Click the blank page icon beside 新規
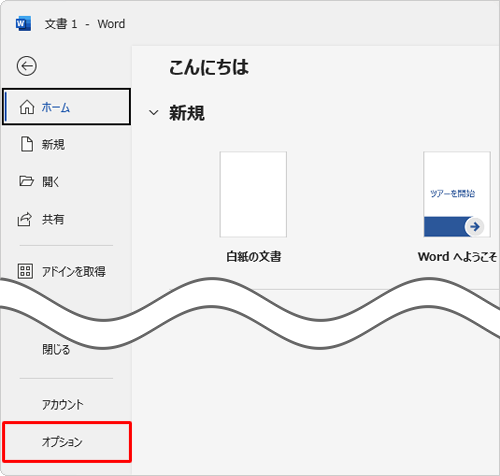 pos(27,144)
